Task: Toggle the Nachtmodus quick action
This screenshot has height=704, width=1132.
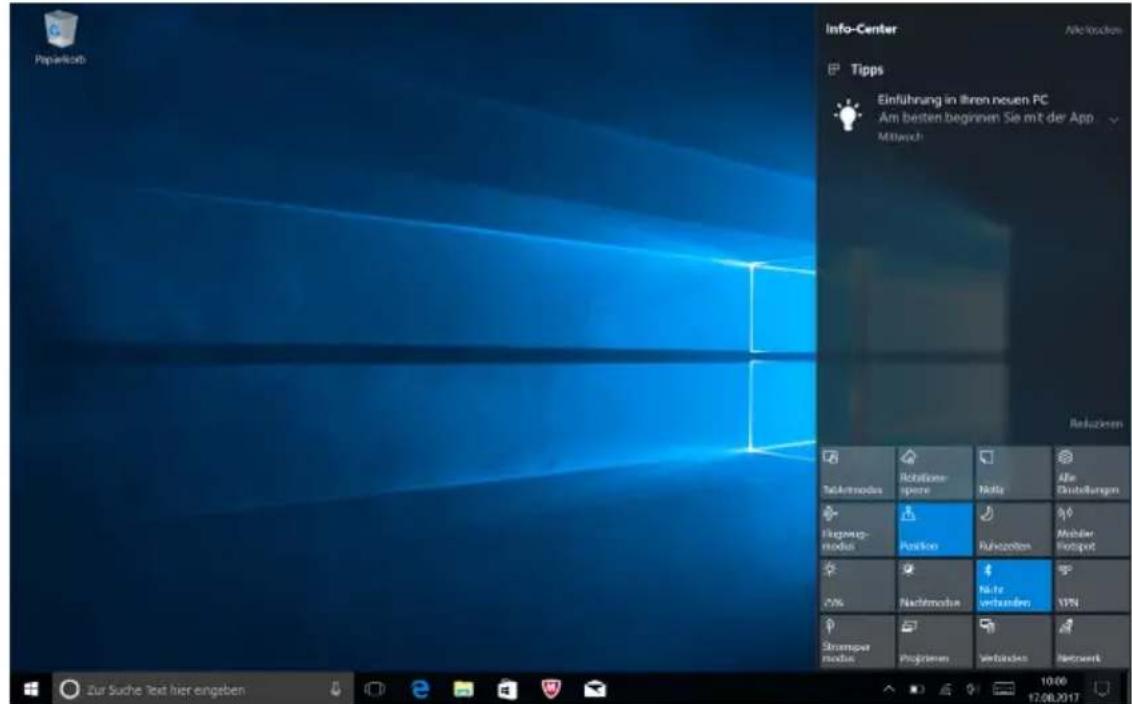Action: 935,586
